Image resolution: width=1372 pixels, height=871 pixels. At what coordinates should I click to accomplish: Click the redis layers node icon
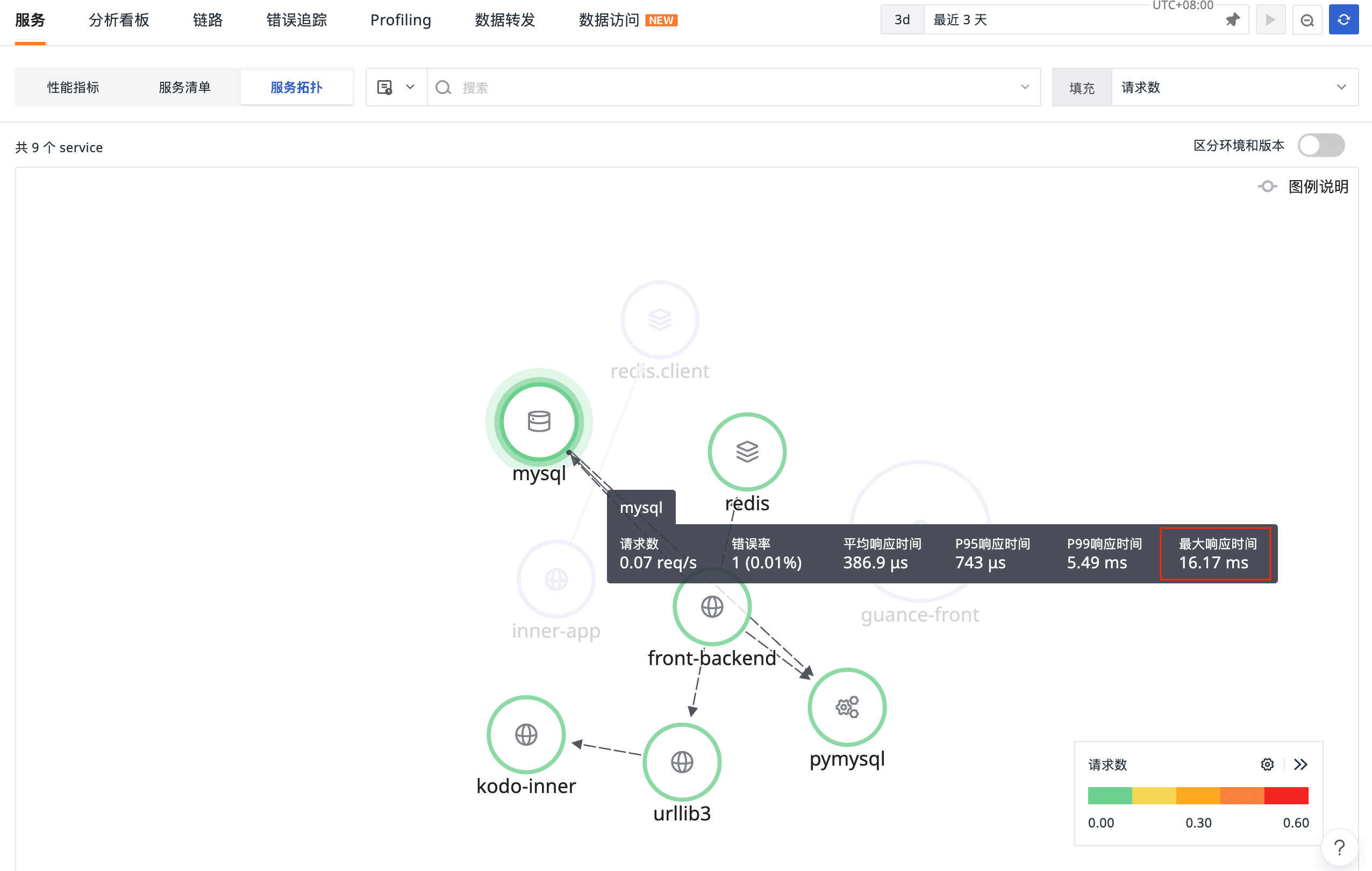tap(746, 451)
